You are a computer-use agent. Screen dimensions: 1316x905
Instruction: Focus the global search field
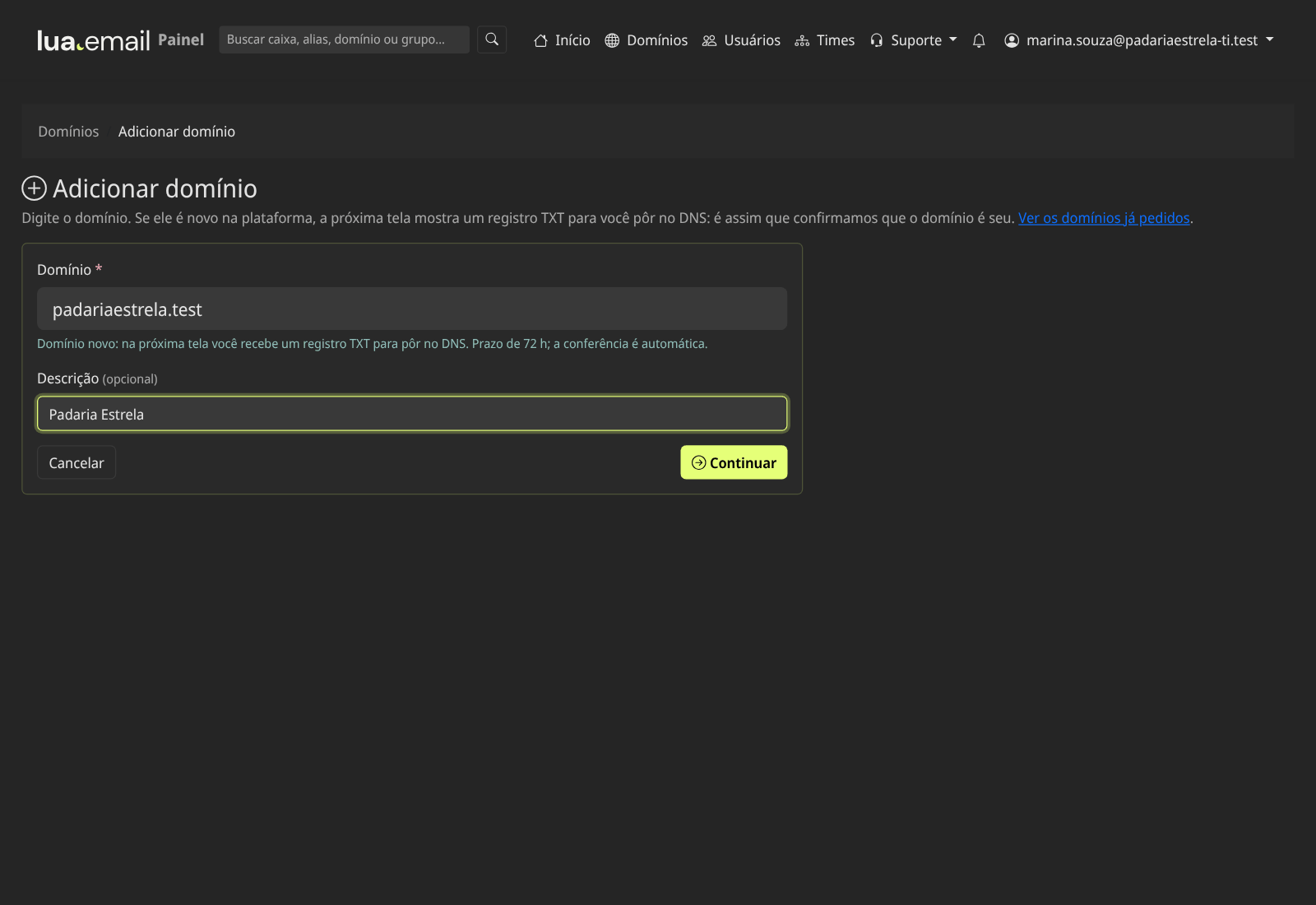point(344,39)
